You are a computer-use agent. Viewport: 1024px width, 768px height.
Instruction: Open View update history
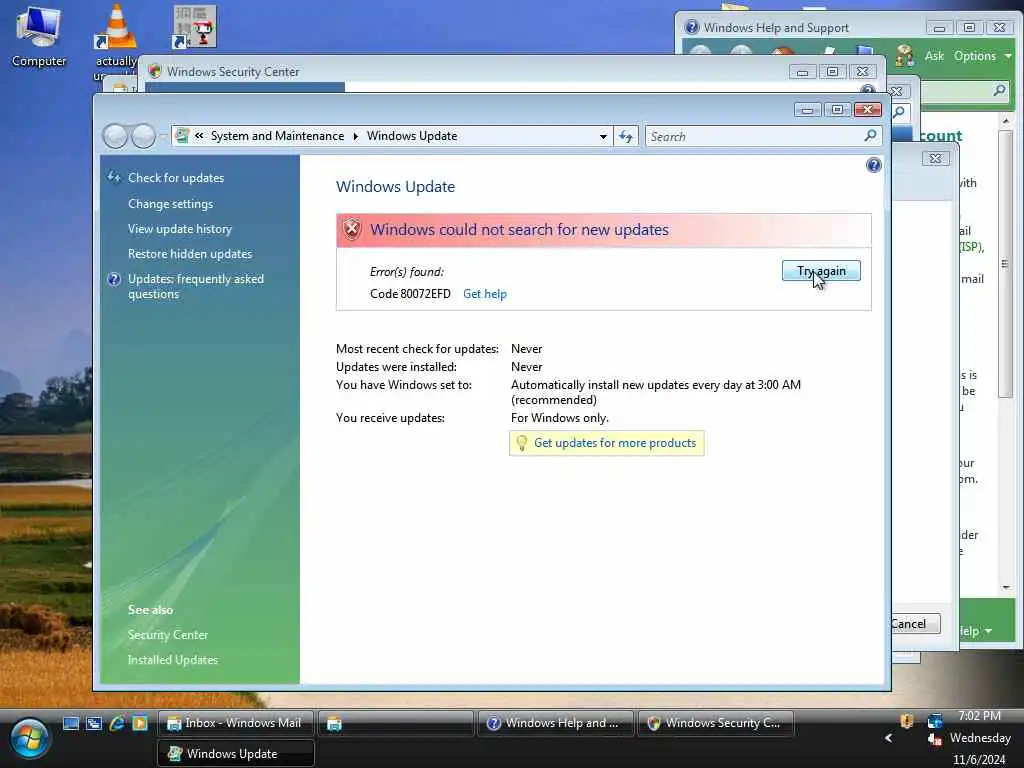click(x=180, y=229)
